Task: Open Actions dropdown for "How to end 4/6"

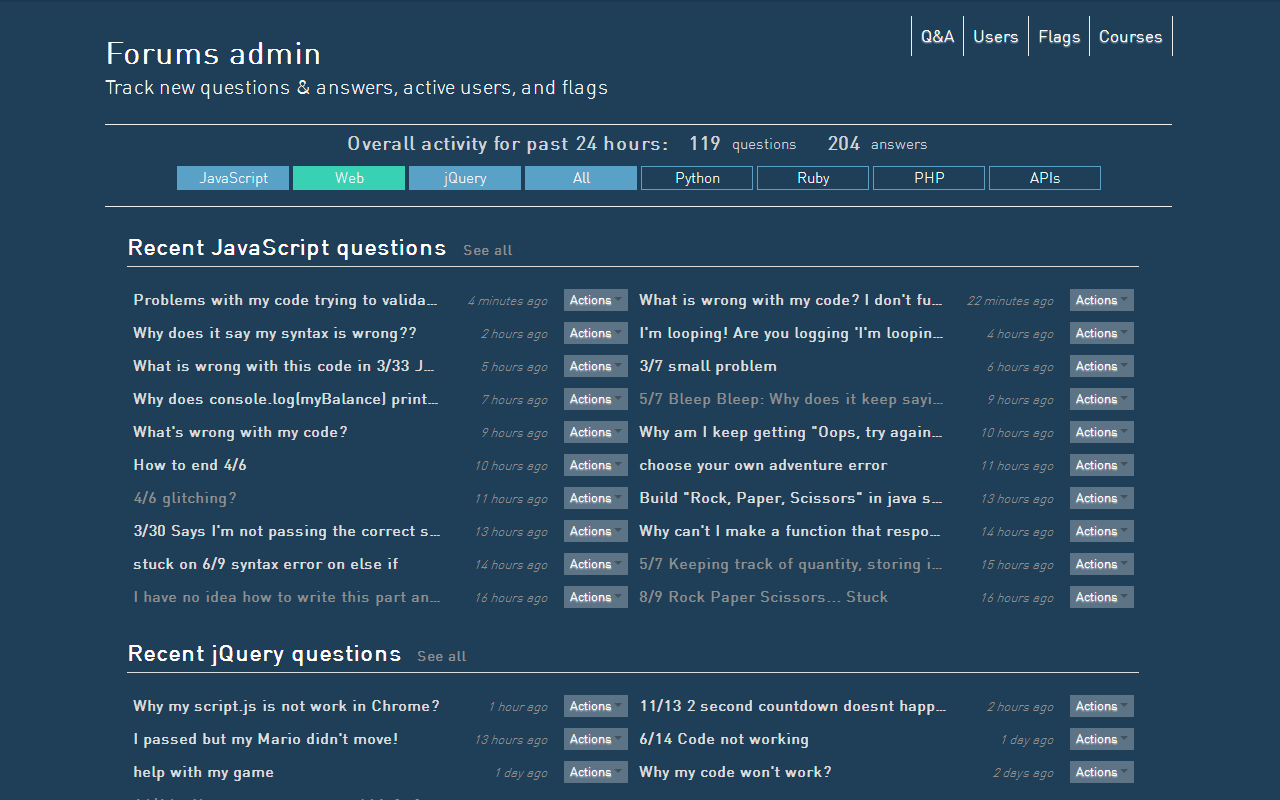Action: tap(595, 465)
